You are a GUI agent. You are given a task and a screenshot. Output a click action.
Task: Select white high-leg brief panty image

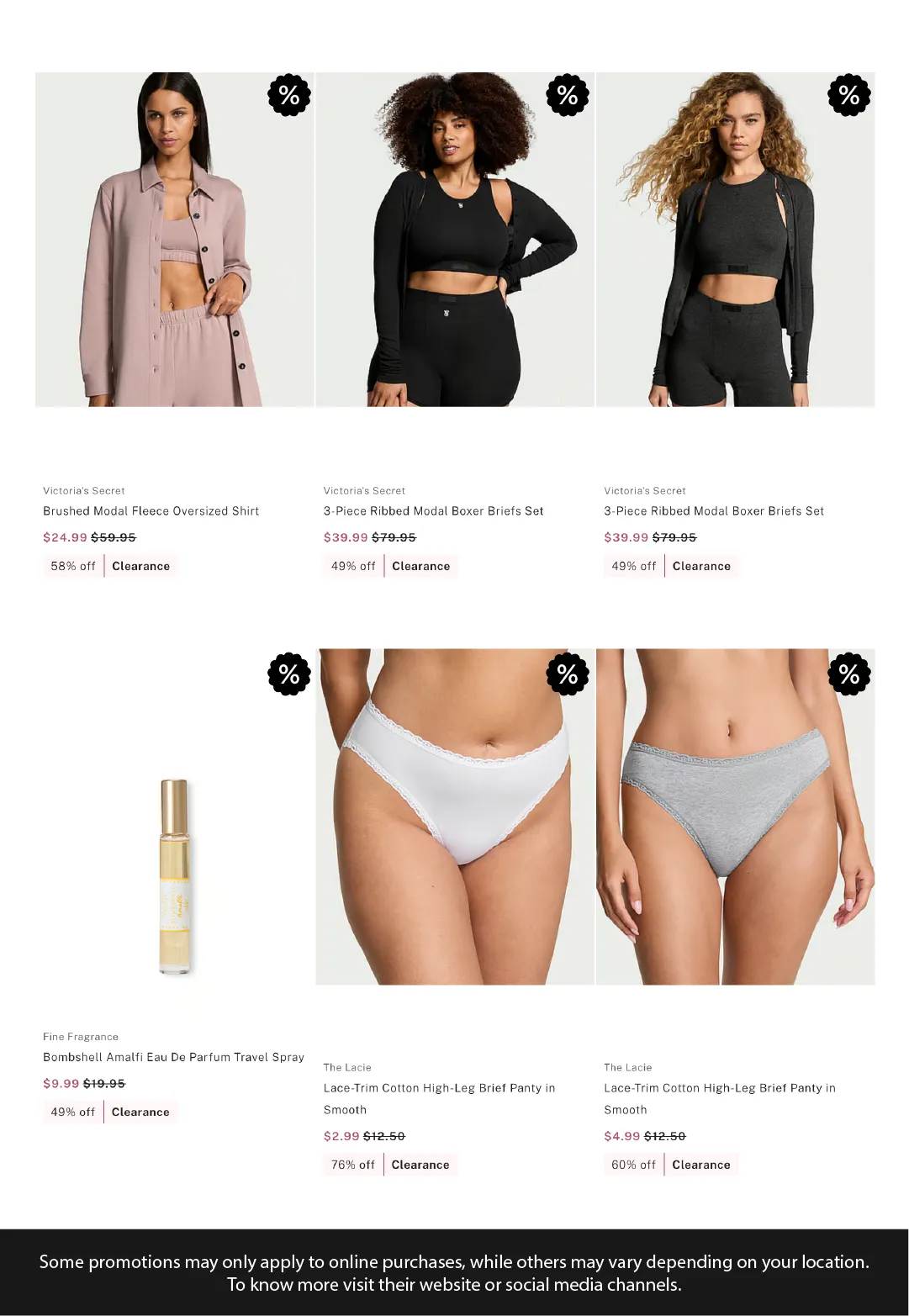coord(455,817)
